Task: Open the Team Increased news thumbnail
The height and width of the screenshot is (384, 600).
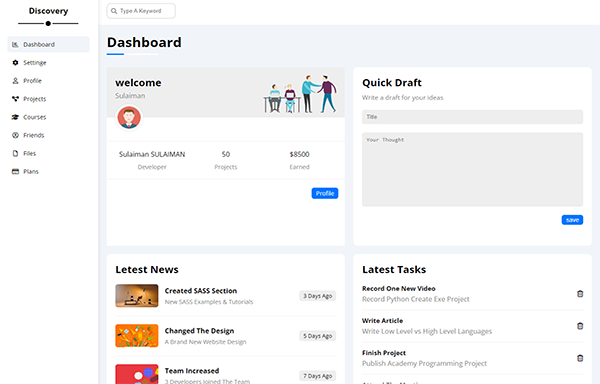Action: pyautogui.click(x=137, y=374)
